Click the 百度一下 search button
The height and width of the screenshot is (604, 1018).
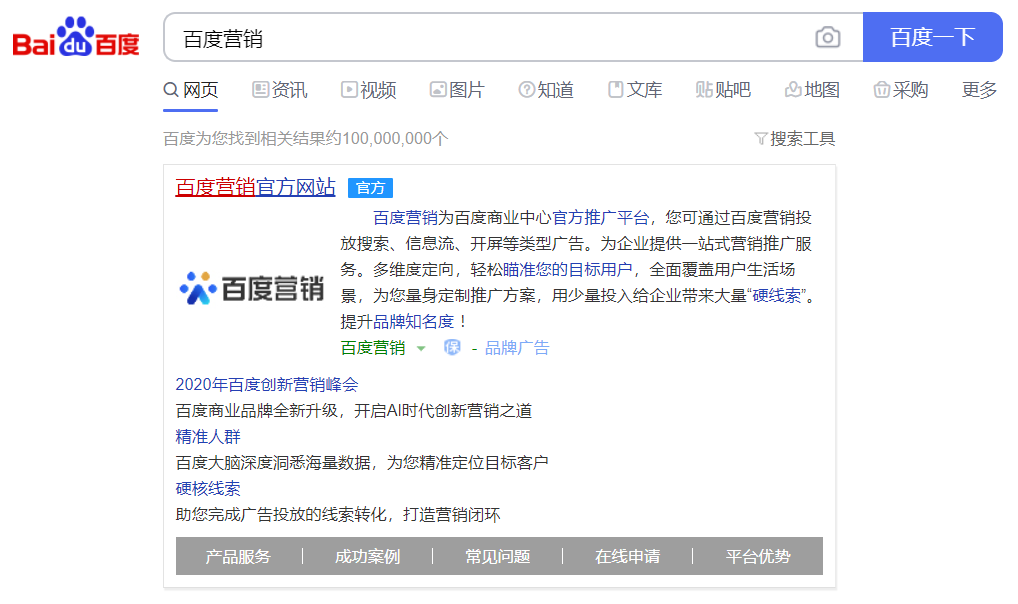tap(932, 37)
